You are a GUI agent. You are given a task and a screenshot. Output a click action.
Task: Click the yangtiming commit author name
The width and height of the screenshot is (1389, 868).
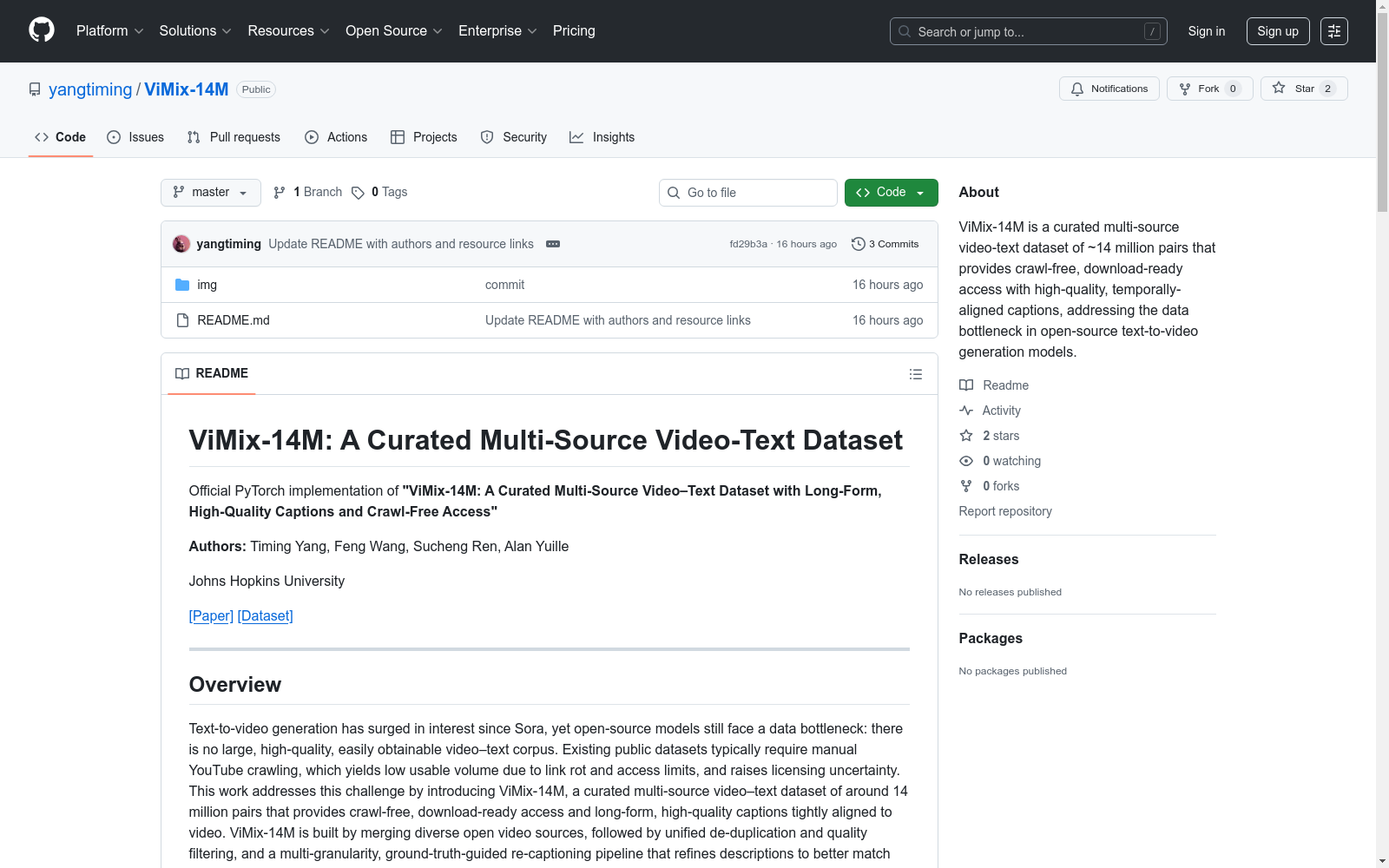[x=229, y=244]
